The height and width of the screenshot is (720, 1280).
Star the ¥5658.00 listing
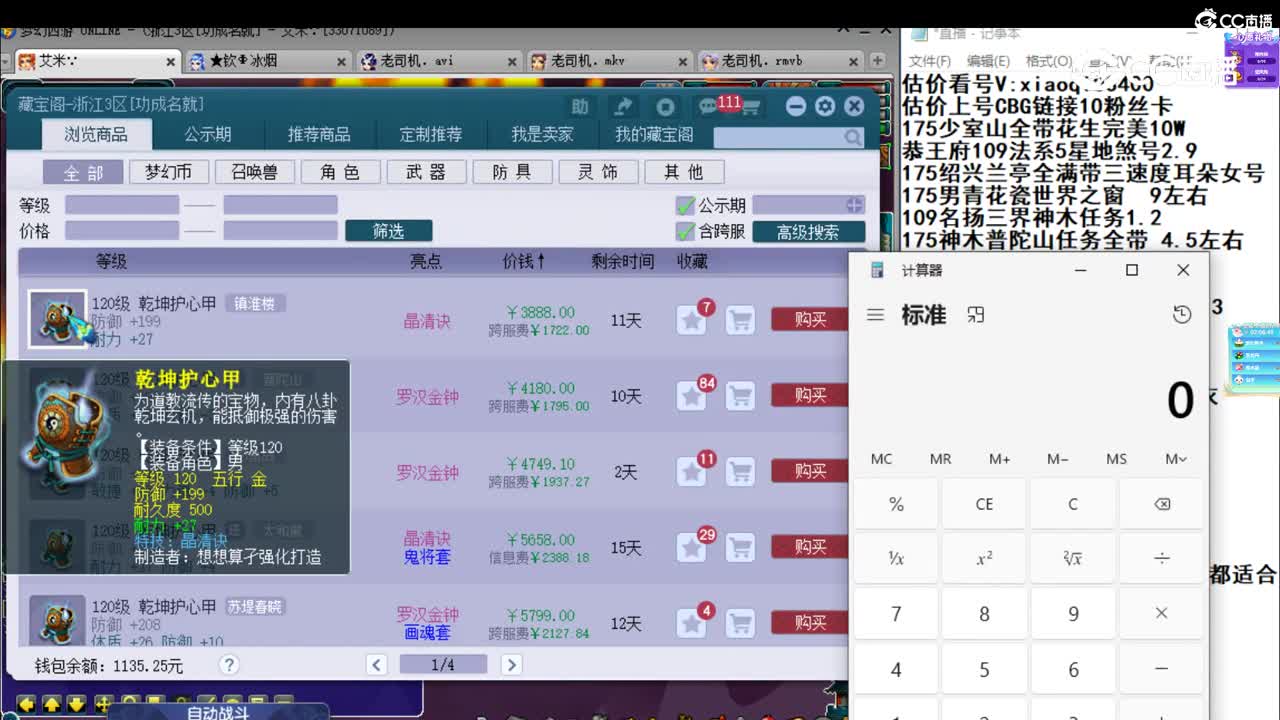pyautogui.click(x=691, y=547)
